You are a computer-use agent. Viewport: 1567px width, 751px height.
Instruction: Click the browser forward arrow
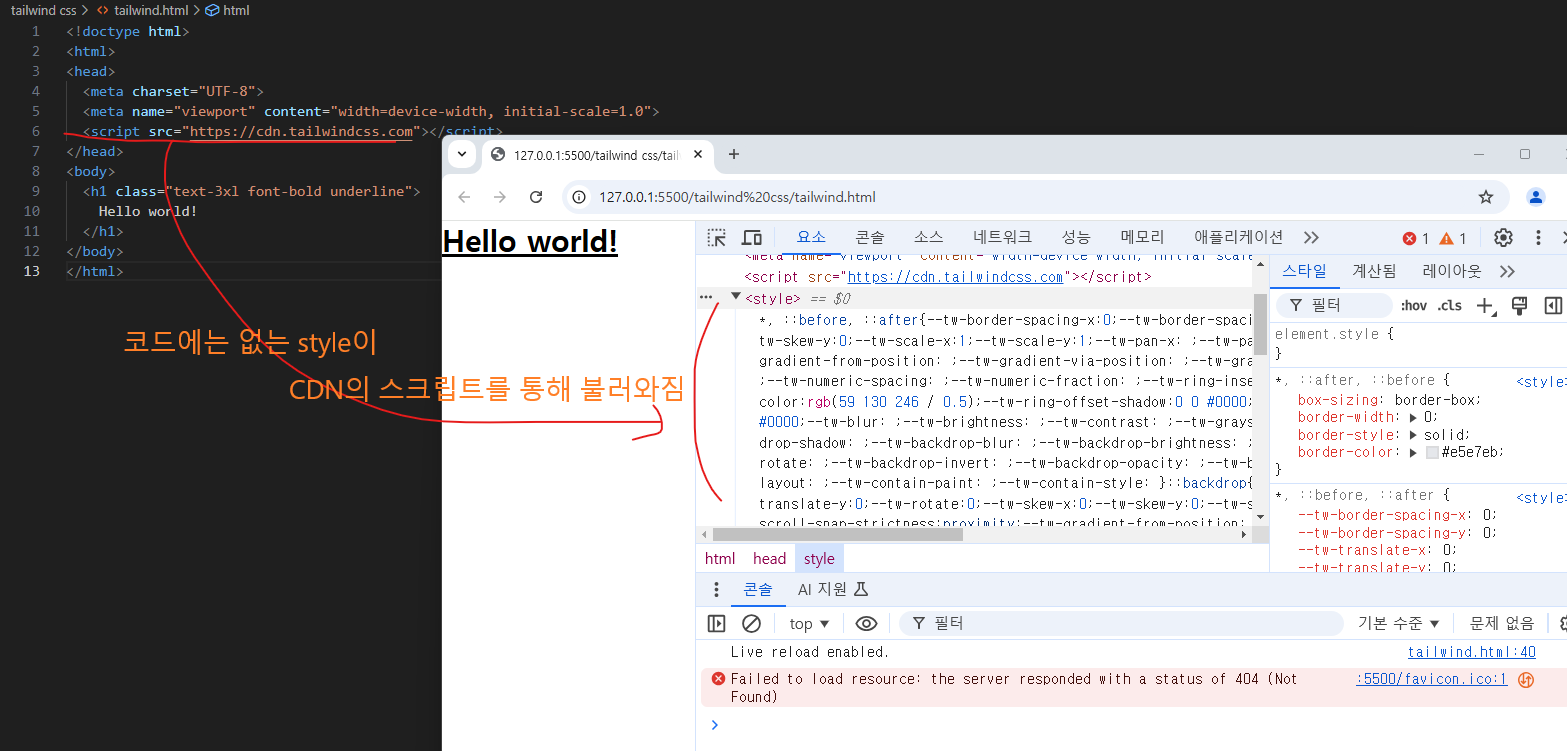pyautogui.click(x=500, y=197)
